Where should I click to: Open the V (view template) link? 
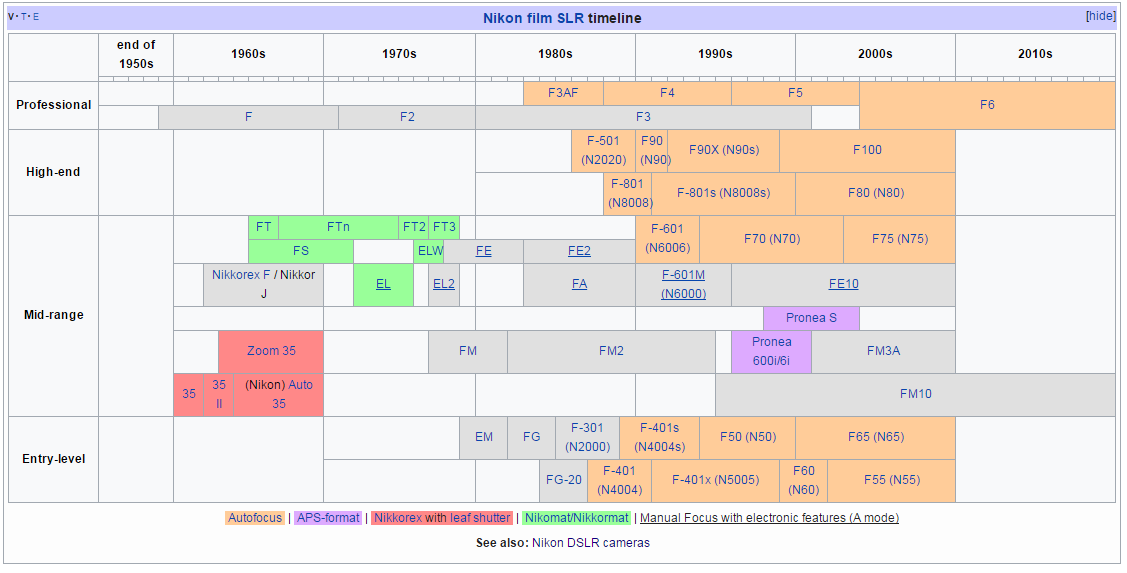[11, 17]
